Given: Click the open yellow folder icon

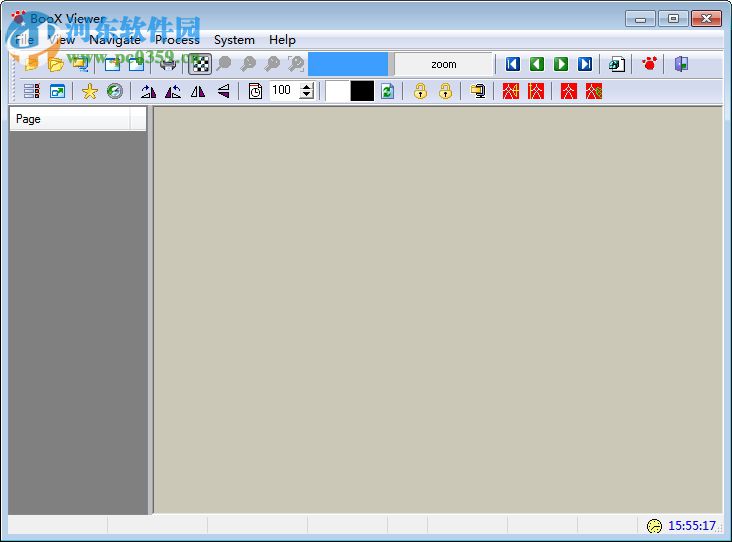Looking at the screenshot, I should [x=56, y=64].
